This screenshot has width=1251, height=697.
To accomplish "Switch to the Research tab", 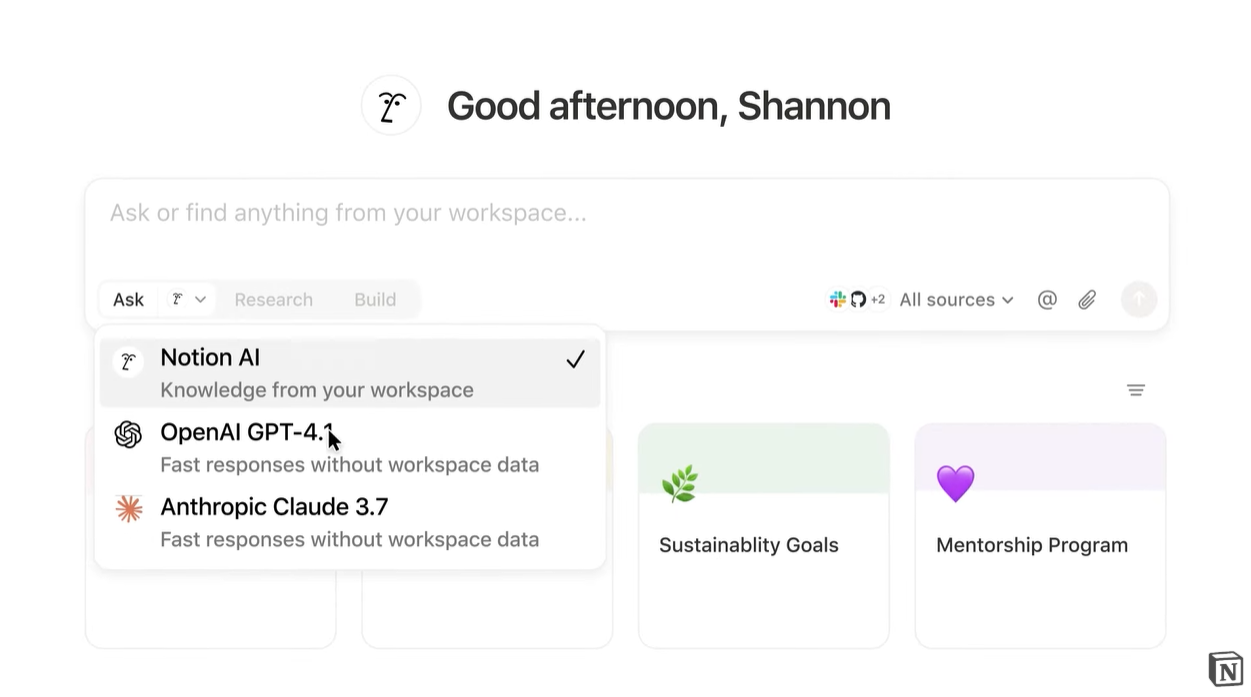I will point(273,299).
